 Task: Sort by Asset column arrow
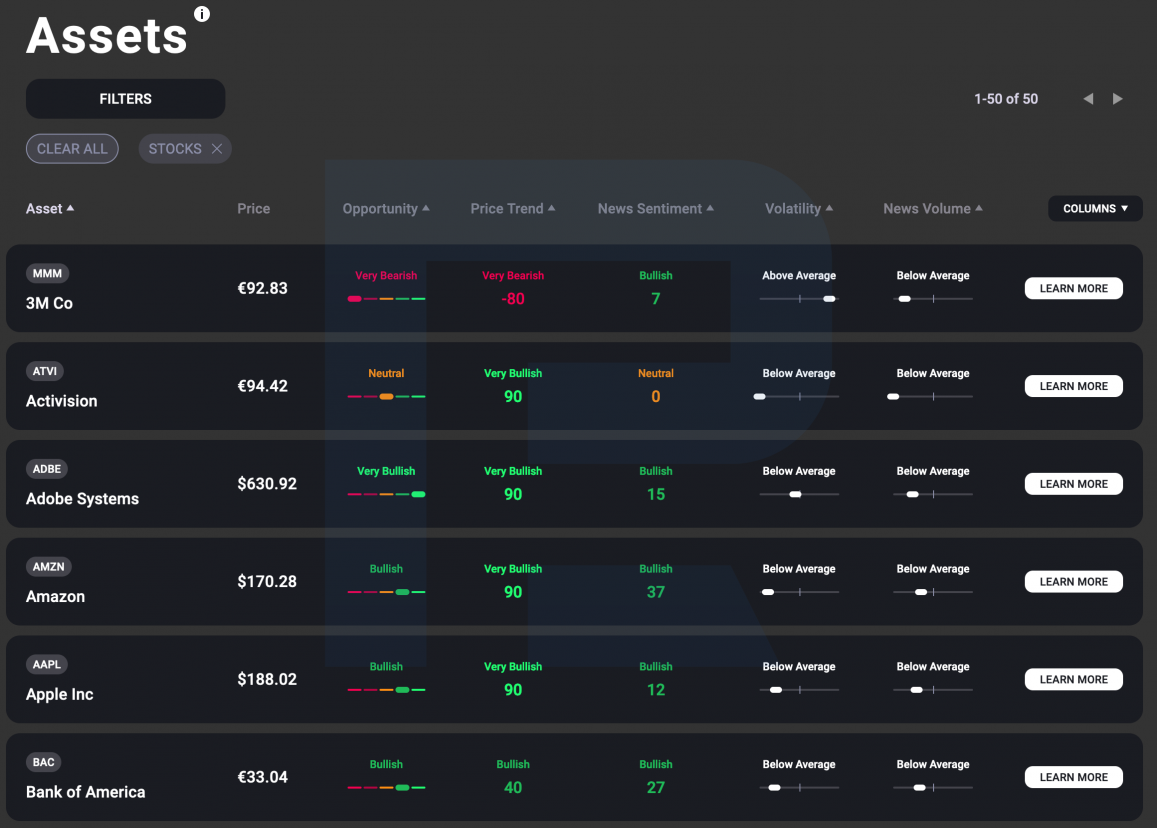pyautogui.click(x=70, y=209)
